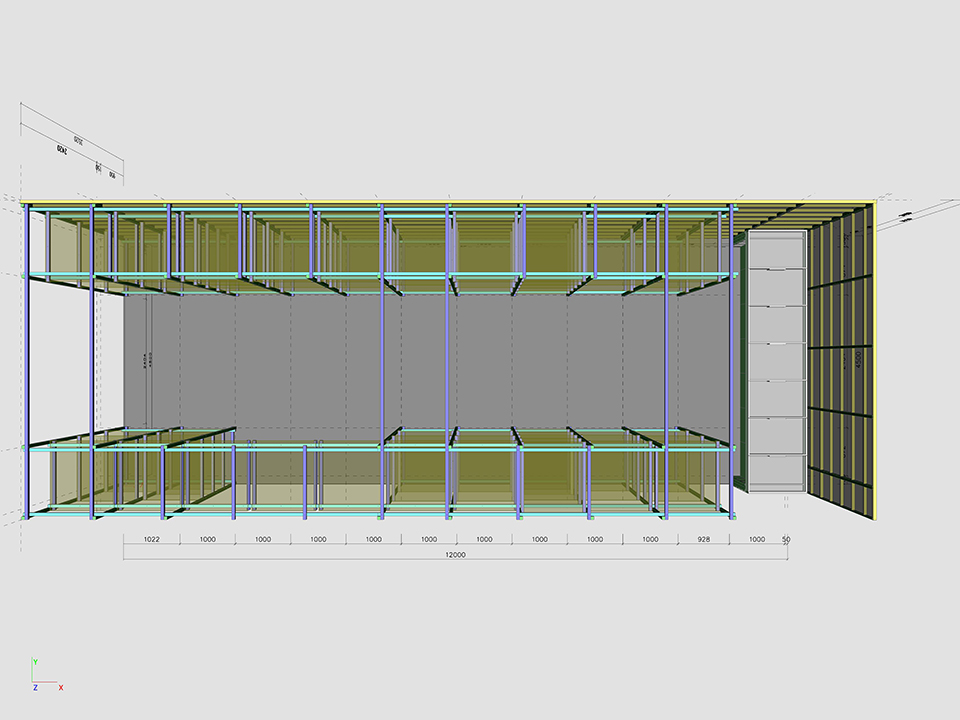The image size is (960, 720).
Task: Pick the 1000 dimension right of 928
Action: point(757,539)
